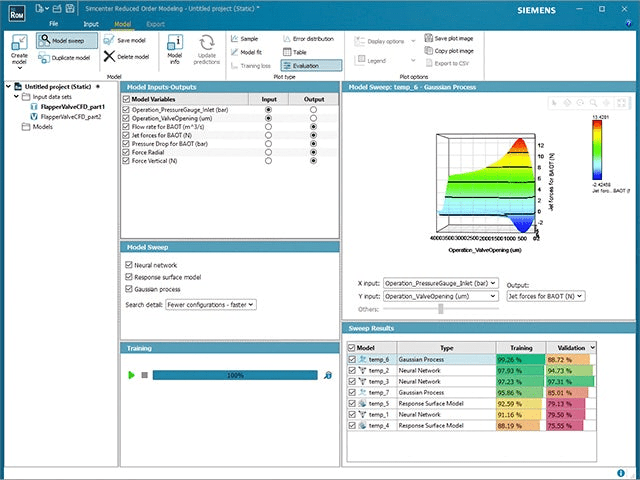Toggle the Gaussian process checkbox
640x480 pixels.
pos(127,289)
